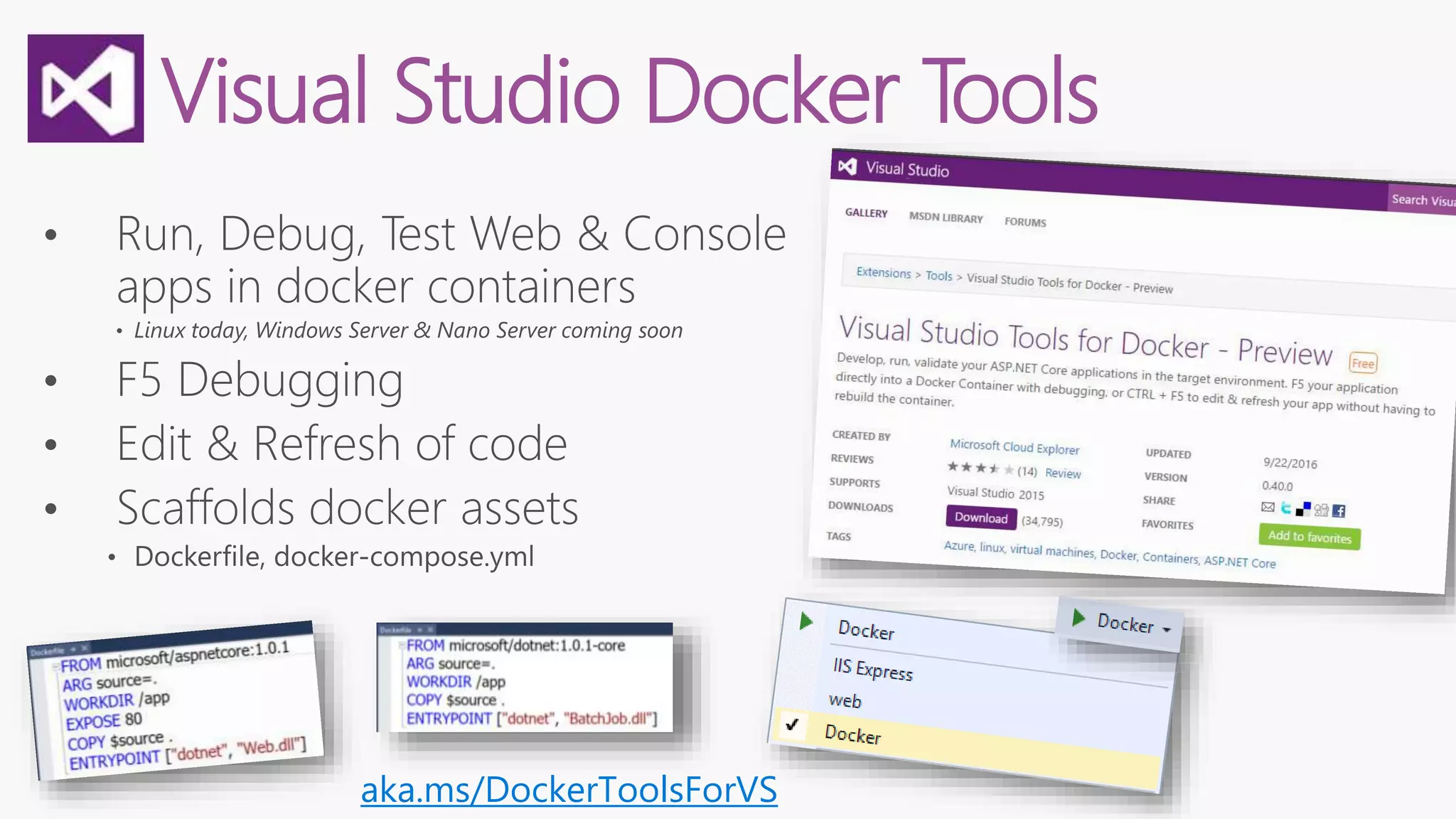Open the aka.ms/DockerToolsForVS link
This screenshot has height=819, width=1456.
point(569,790)
